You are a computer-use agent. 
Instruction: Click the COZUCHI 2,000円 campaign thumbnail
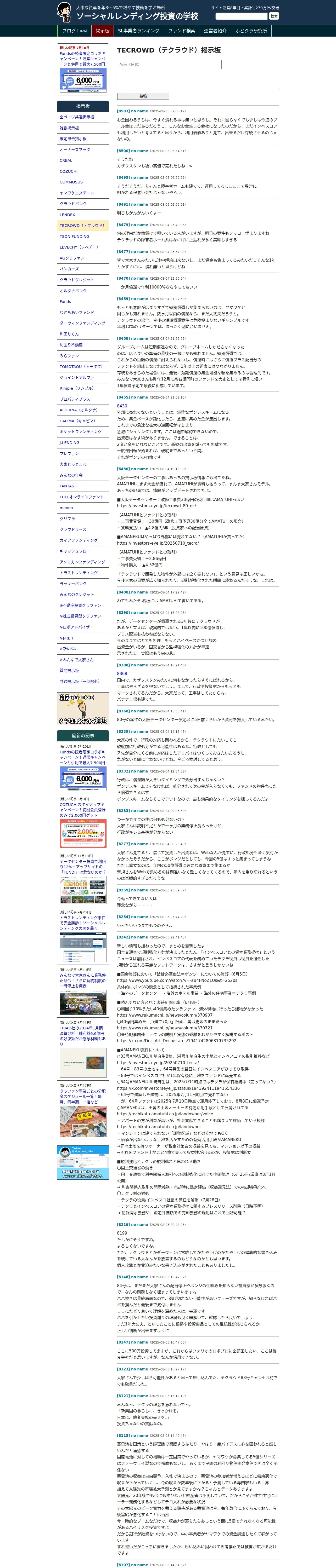coord(83,834)
